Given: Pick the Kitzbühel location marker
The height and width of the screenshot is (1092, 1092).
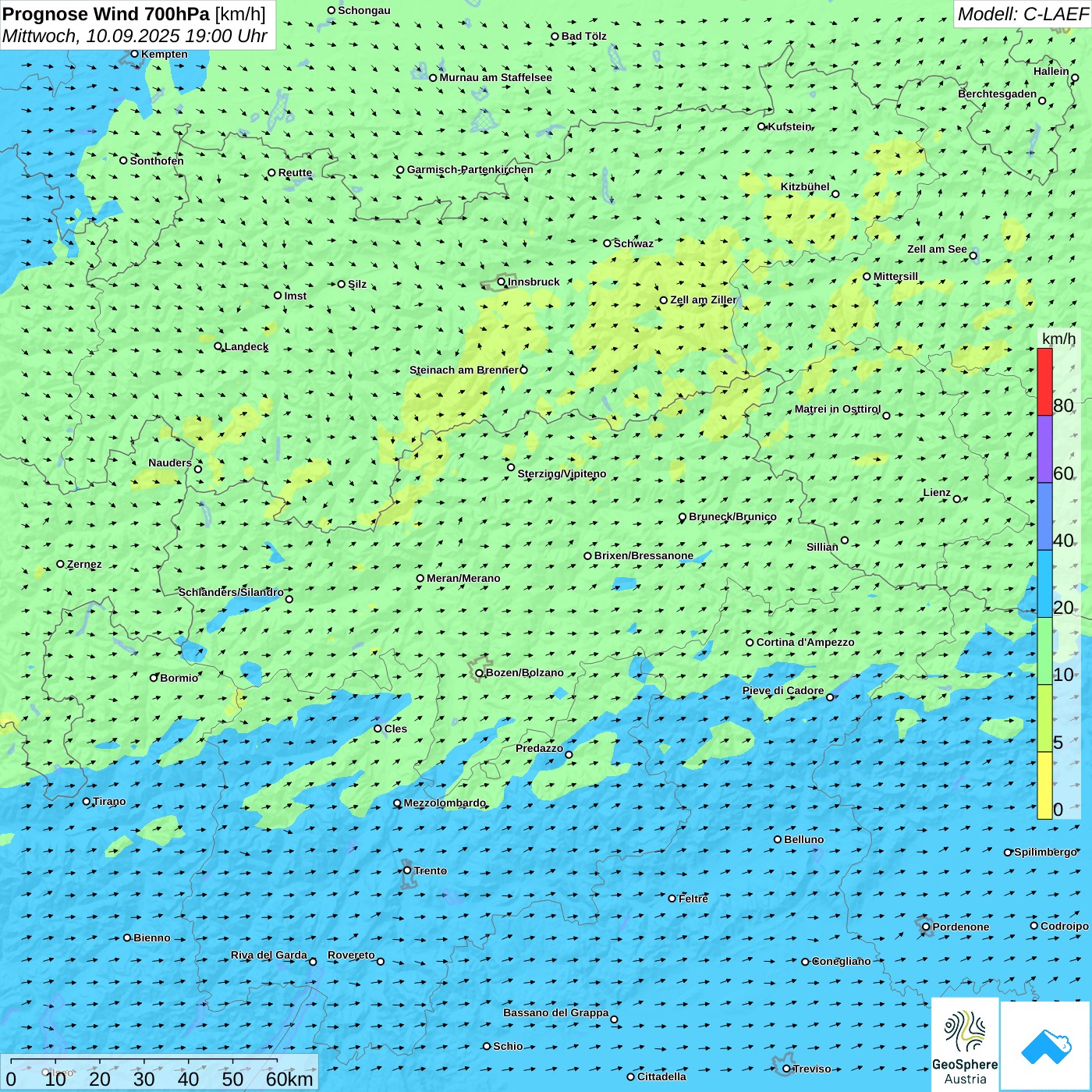Looking at the screenshot, I should pos(835,194).
